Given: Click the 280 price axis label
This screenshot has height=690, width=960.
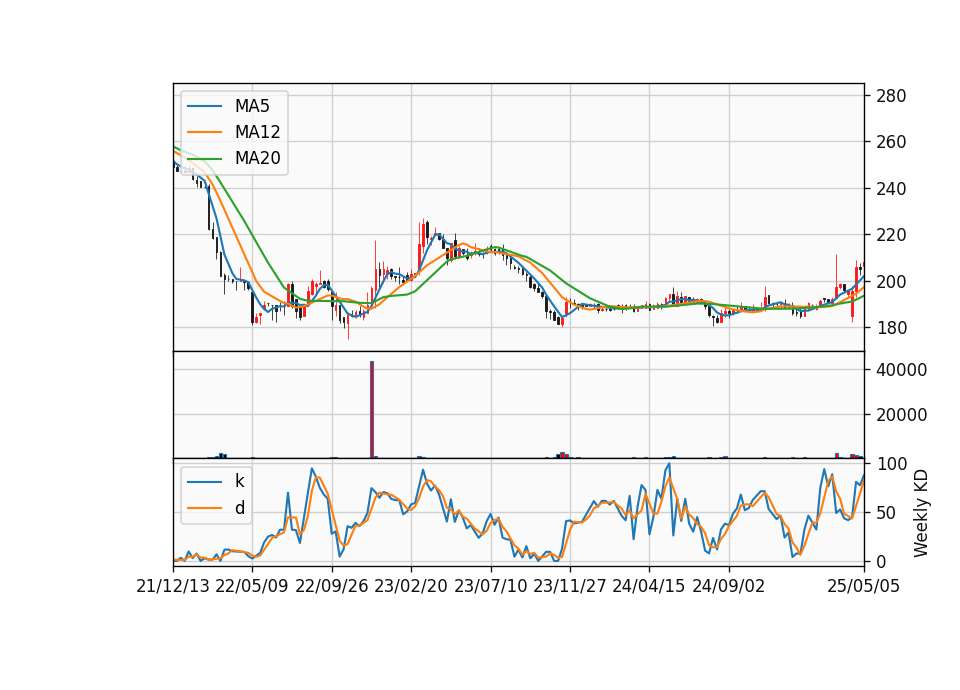Looking at the screenshot, I should 891,96.
